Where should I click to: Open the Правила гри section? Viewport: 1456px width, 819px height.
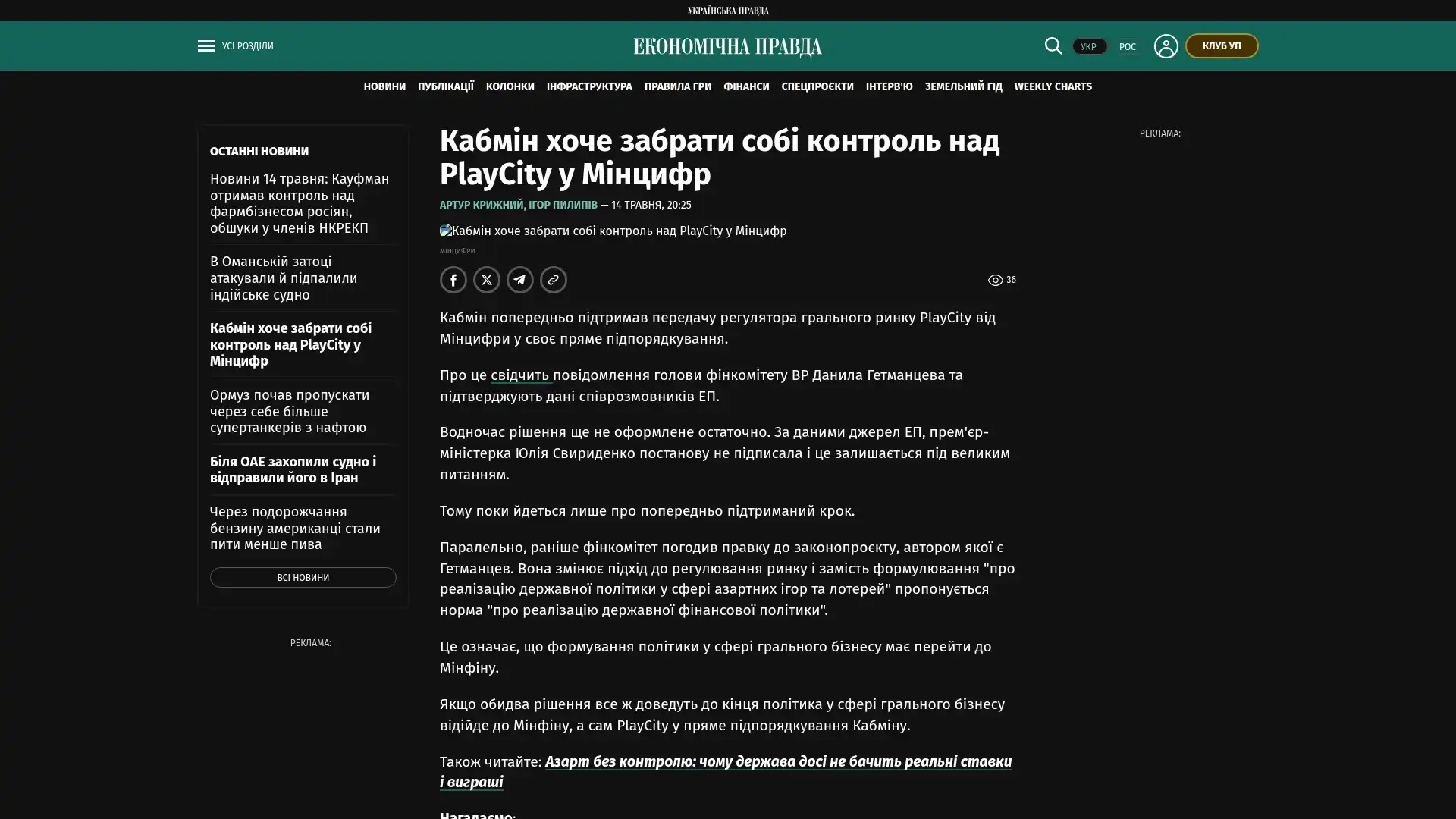pyautogui.click(x=678, y=87)
